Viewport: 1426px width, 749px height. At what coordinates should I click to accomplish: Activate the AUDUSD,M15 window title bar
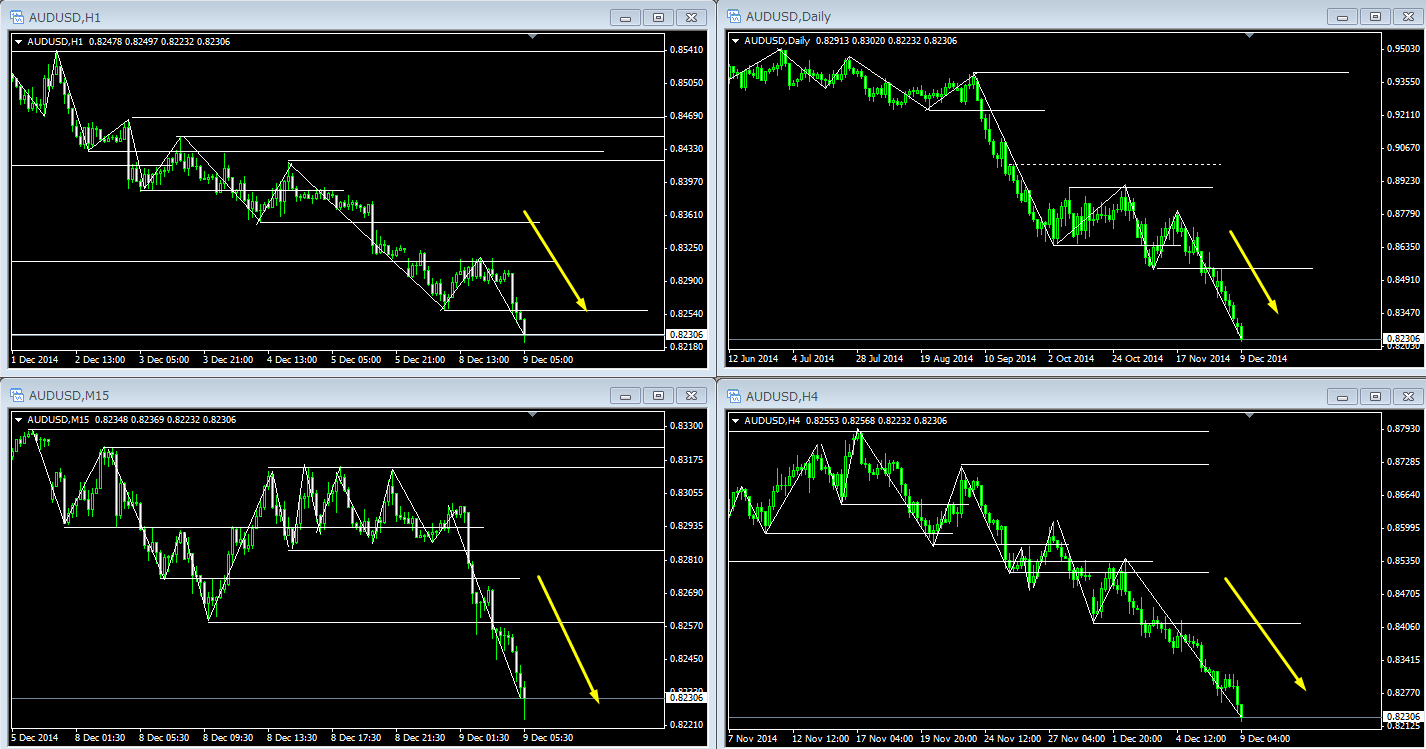(300, 395)
